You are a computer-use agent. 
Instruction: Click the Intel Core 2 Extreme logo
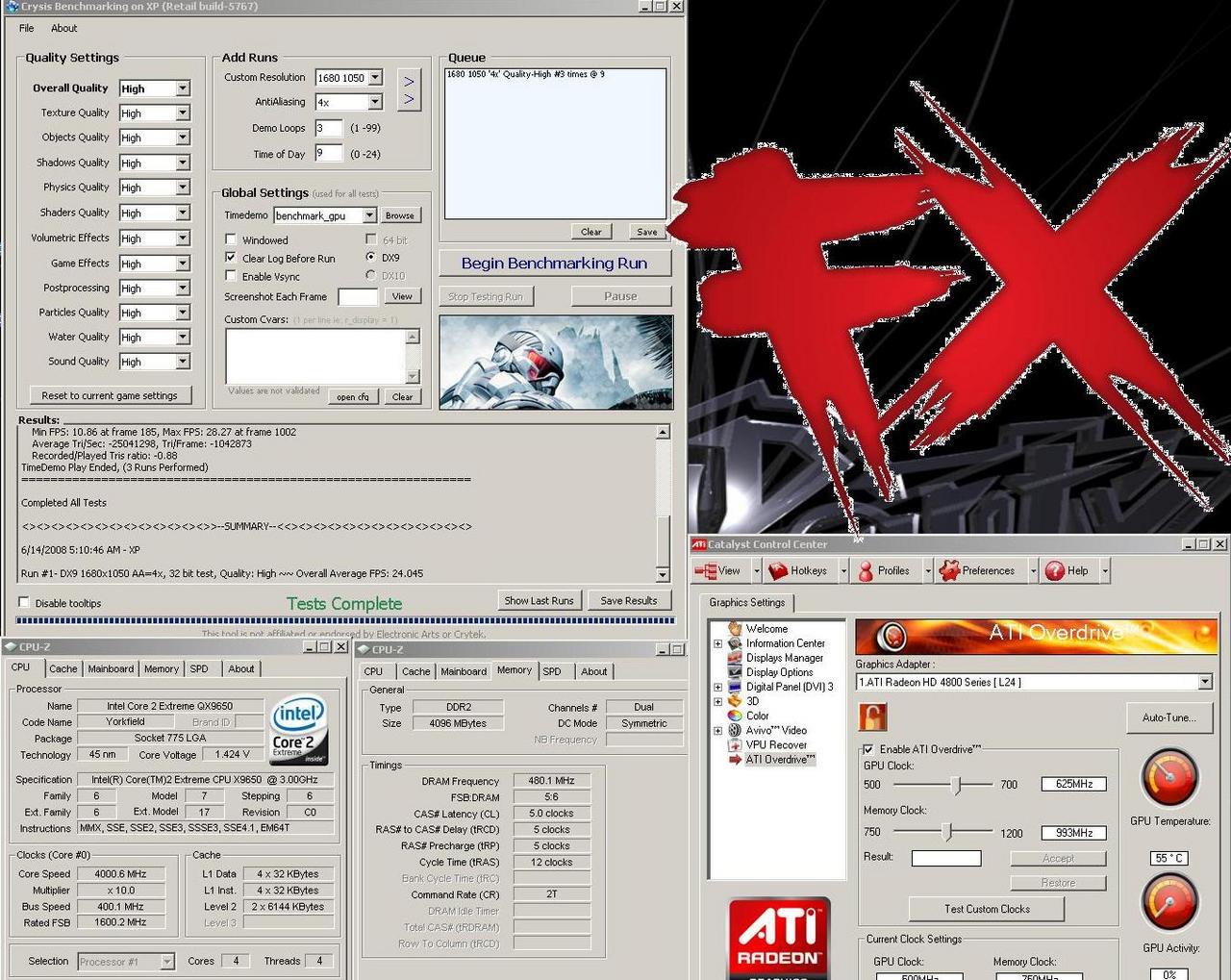[299, 728]
